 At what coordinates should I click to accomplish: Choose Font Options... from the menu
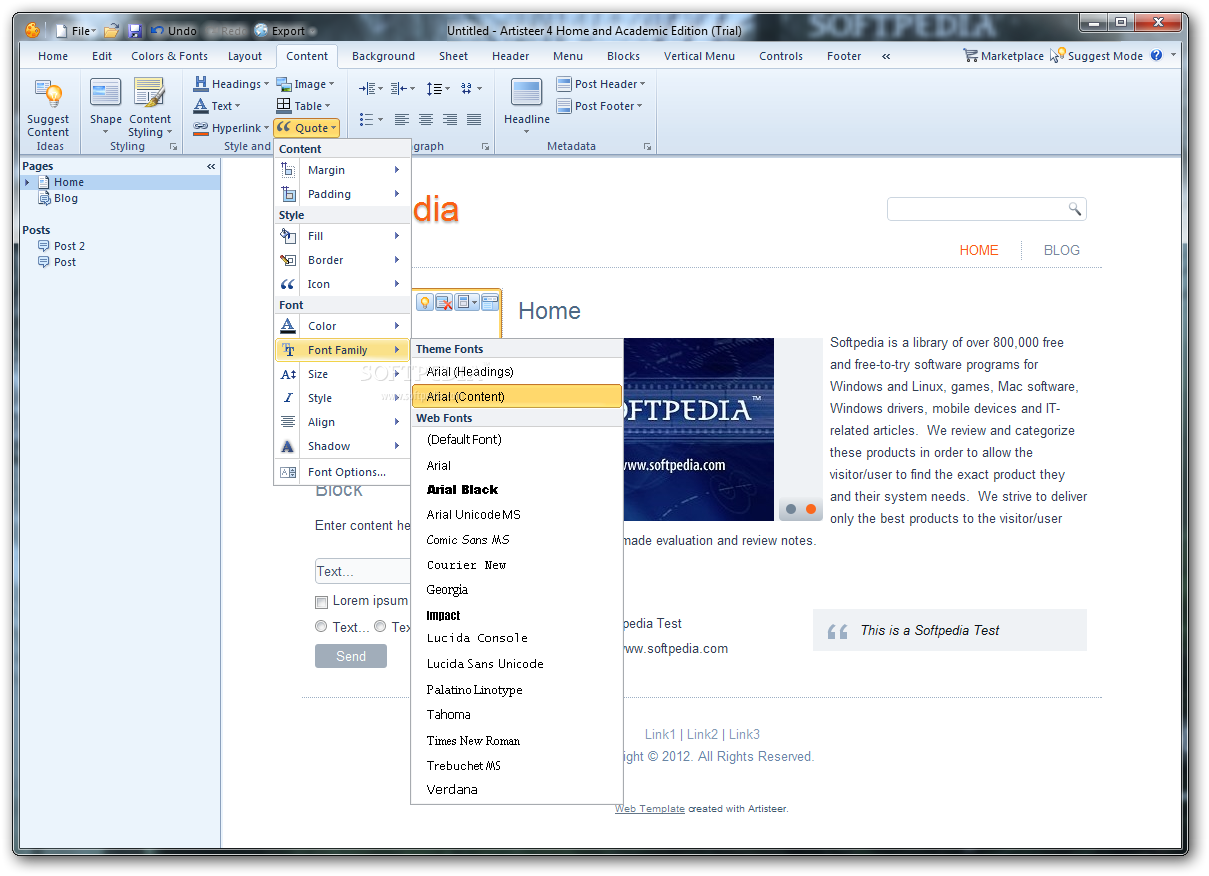343,472
